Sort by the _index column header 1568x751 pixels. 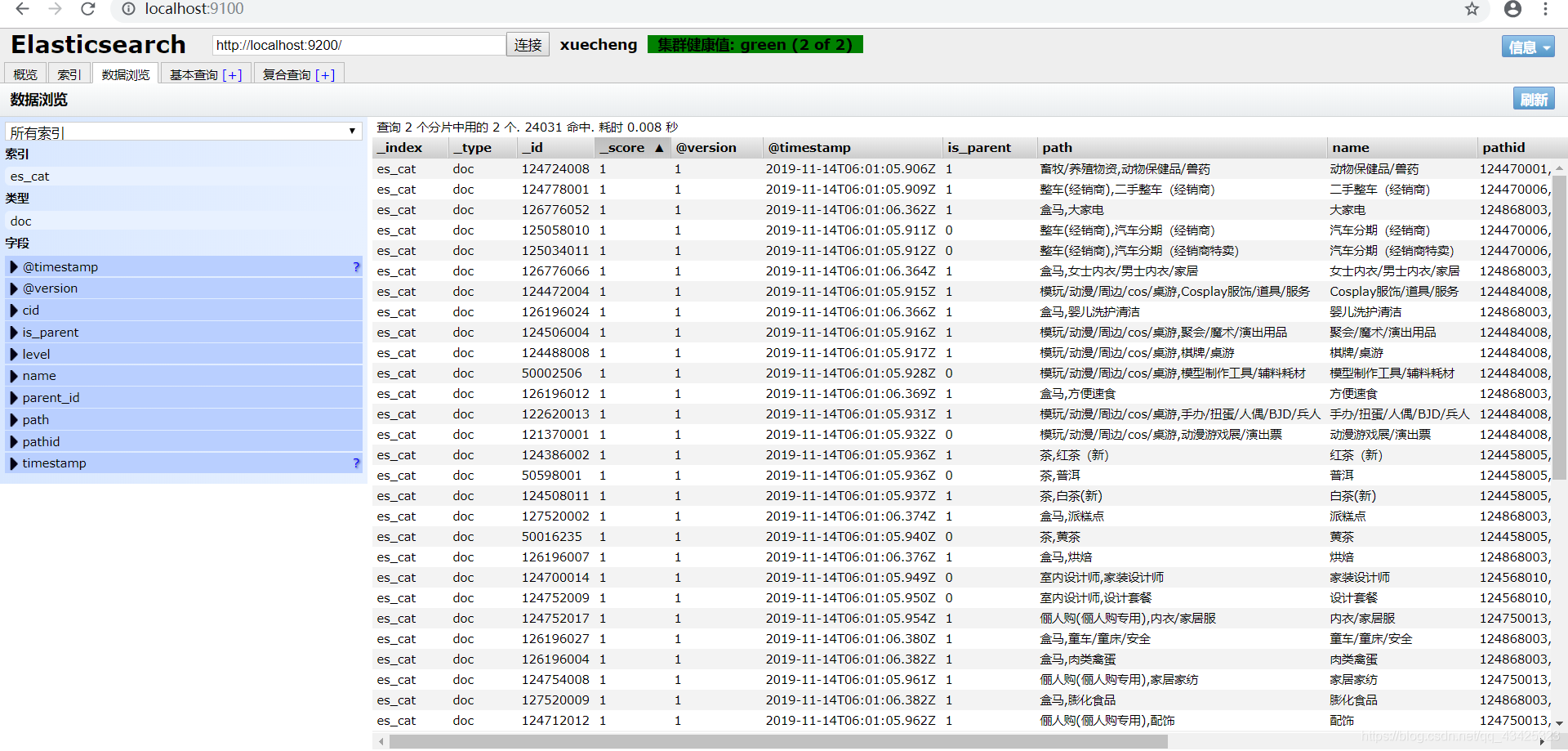[411, 148]
